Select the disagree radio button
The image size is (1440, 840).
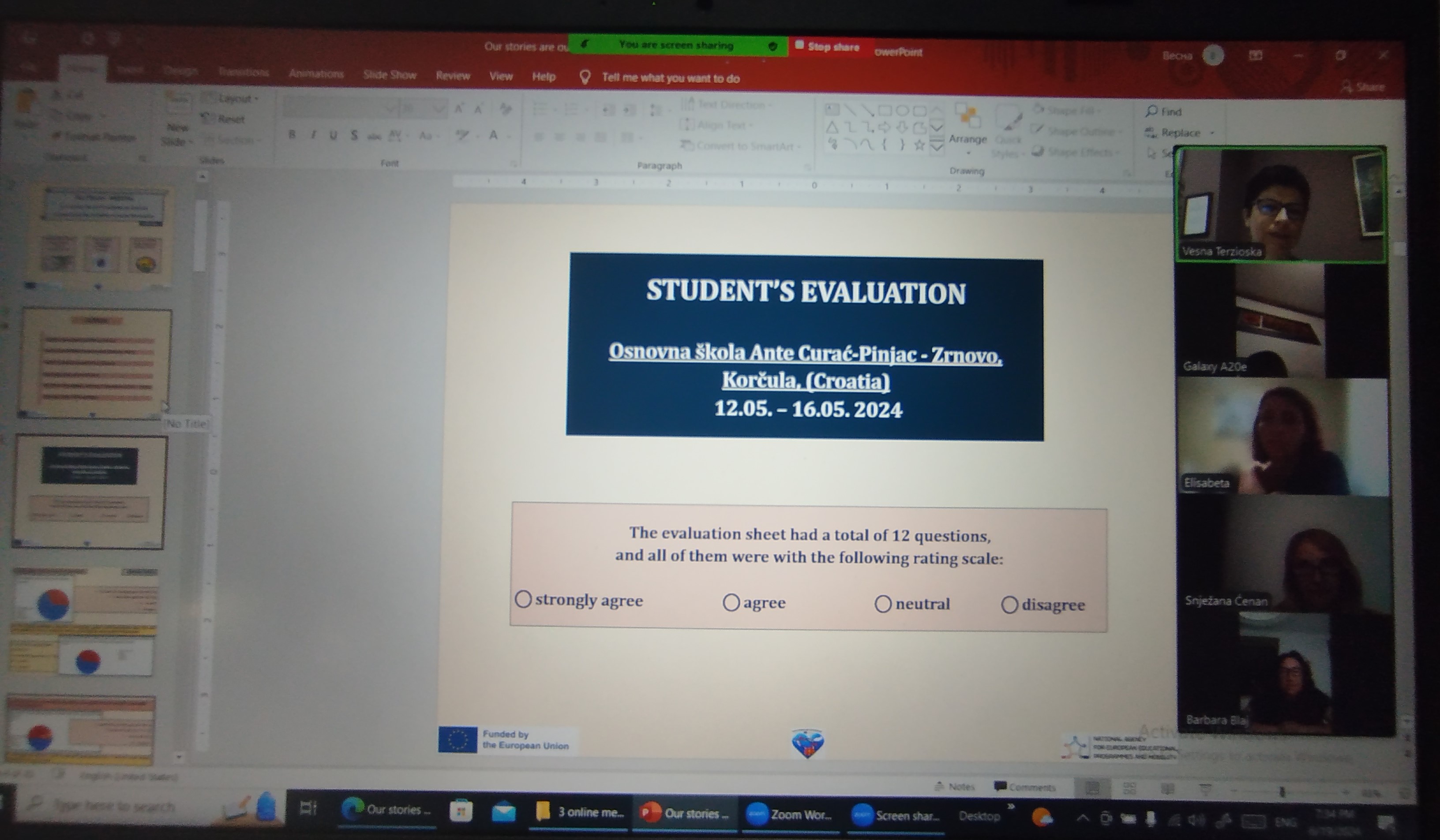pos(1010,605)
